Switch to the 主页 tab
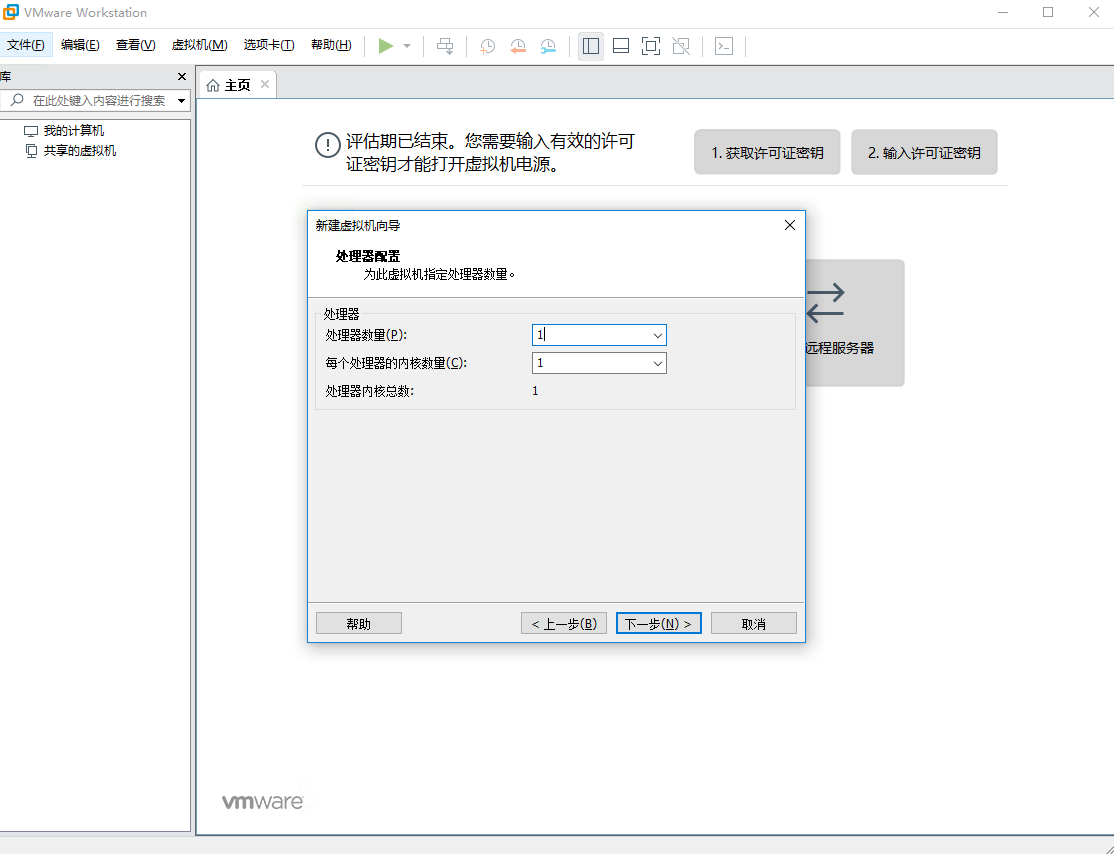This screenshot has width=1114, height=854. (237, 85)
